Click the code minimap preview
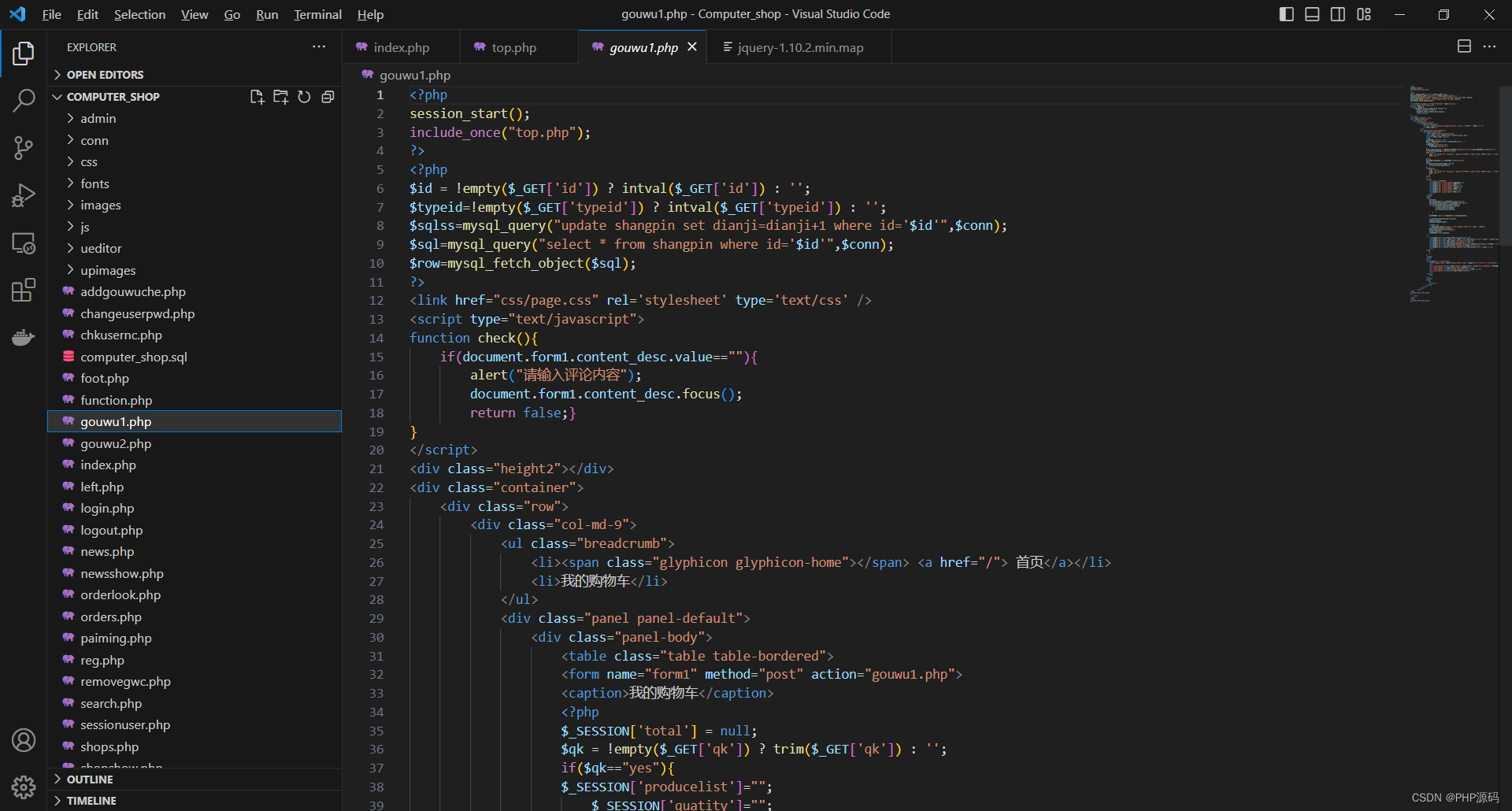The height and width of the screenshot is (811, 1512). pos(1454,193)
